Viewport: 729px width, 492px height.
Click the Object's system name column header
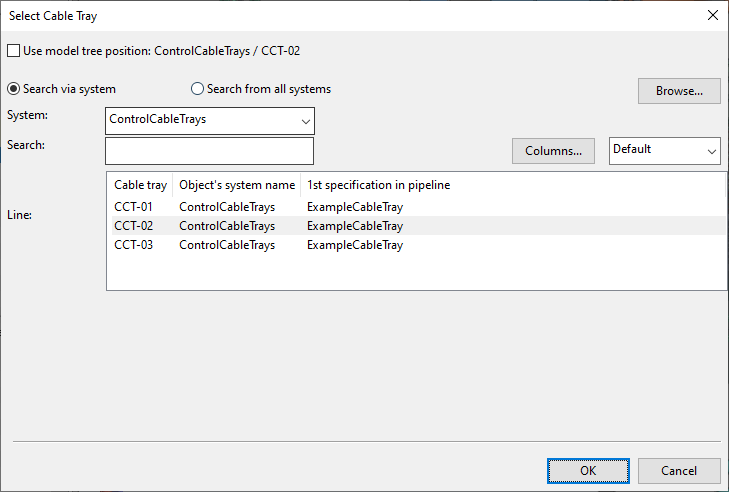pos(237,185)
